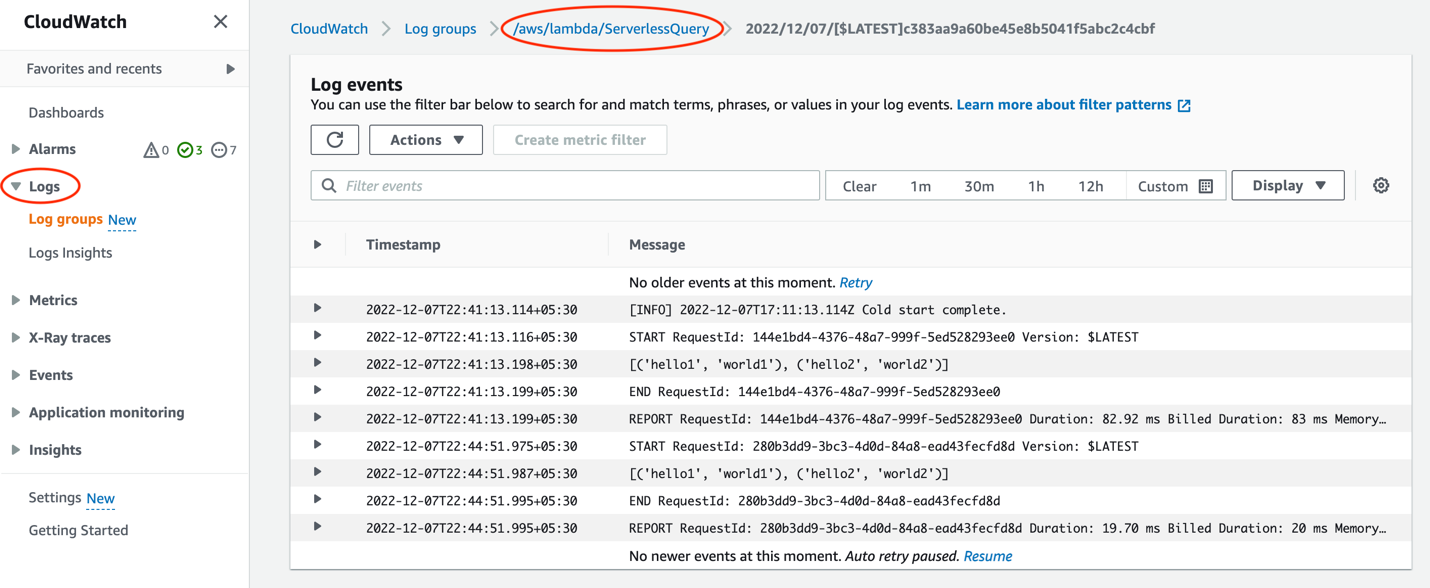Open the Actions dropdown menu
The height and width of the screenshot is (588, 1430).
point(426,140)
